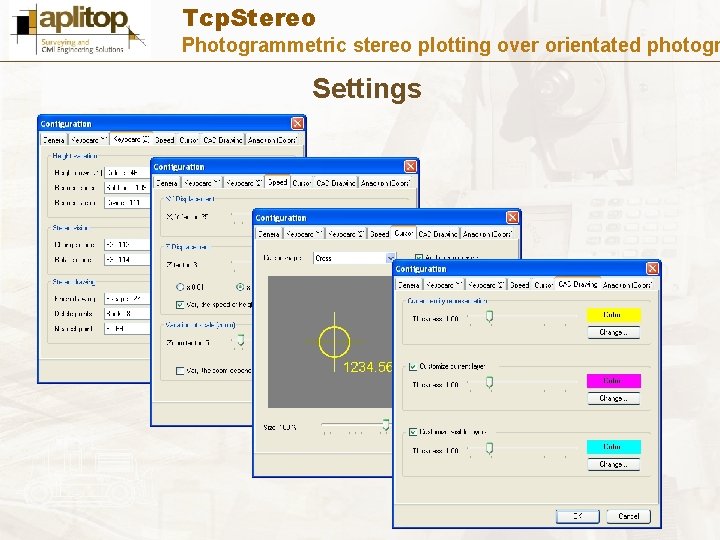Open CAD Drawing tab in the Cursor window

[x=438, y=234]
